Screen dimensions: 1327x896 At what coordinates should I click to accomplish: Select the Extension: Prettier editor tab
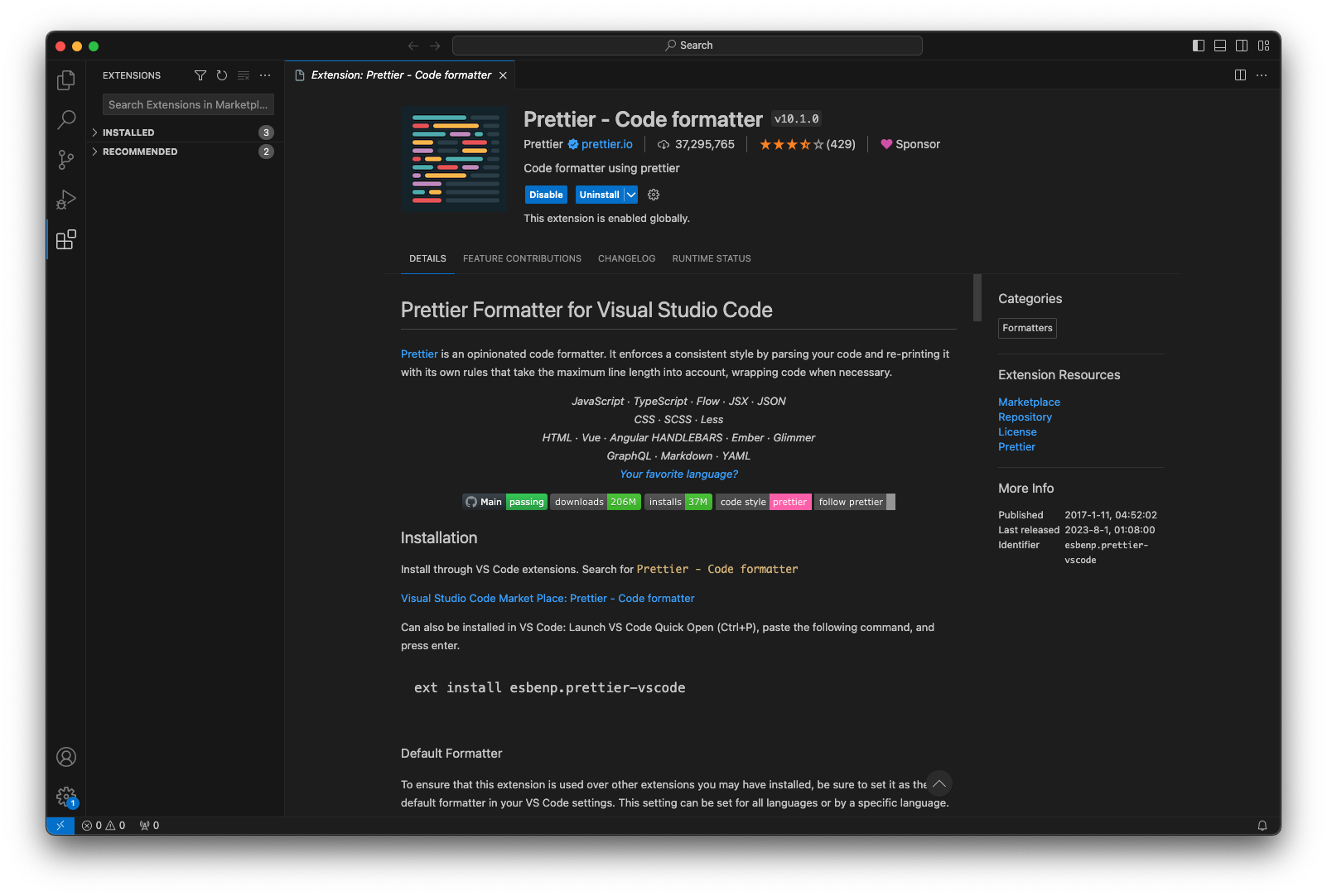401,75
